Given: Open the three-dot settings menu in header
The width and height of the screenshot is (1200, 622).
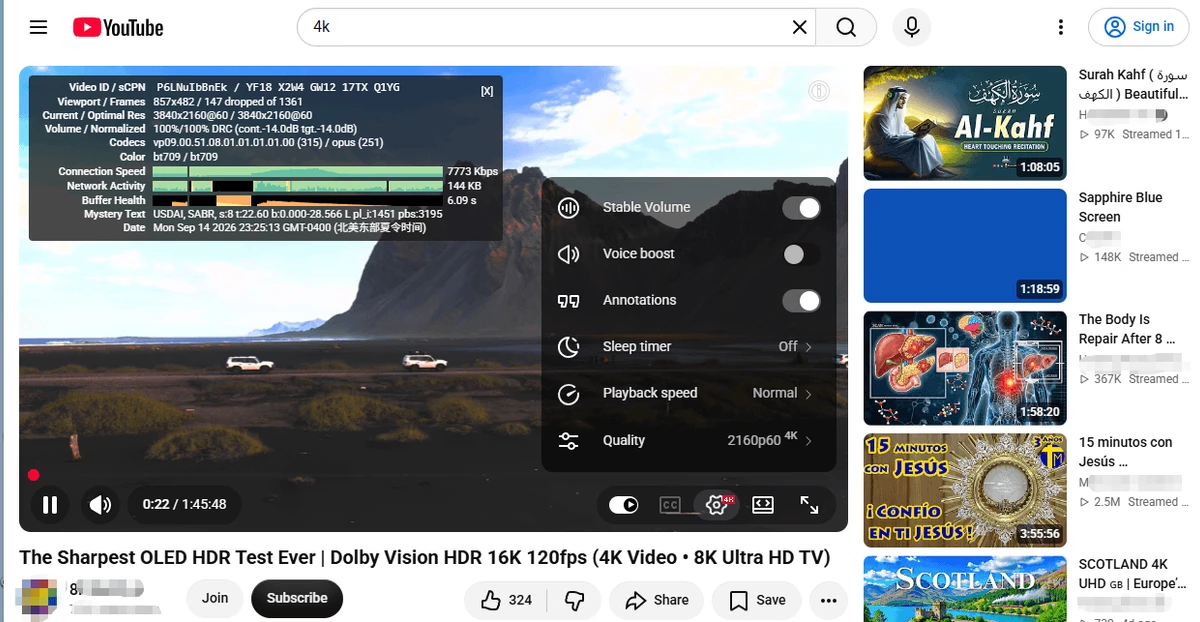Looking at the screenshot, I should tap(1061, 27).
